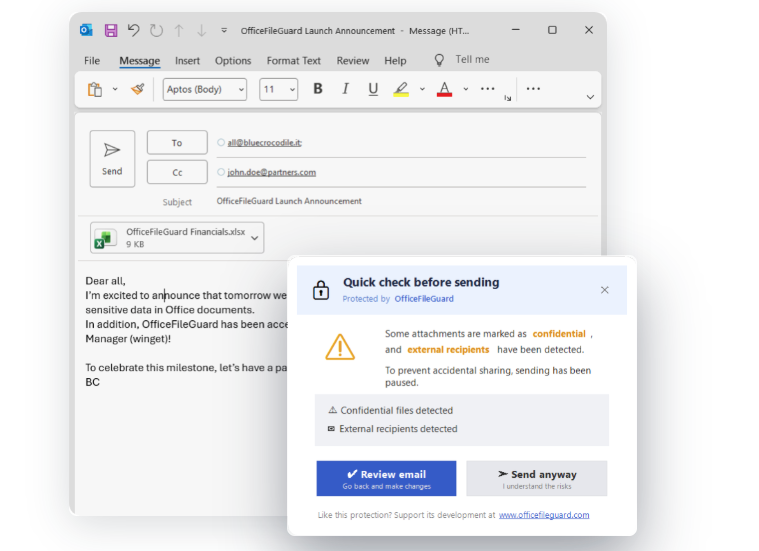Expand the ribbon display options chevron

tap(590, 97)
